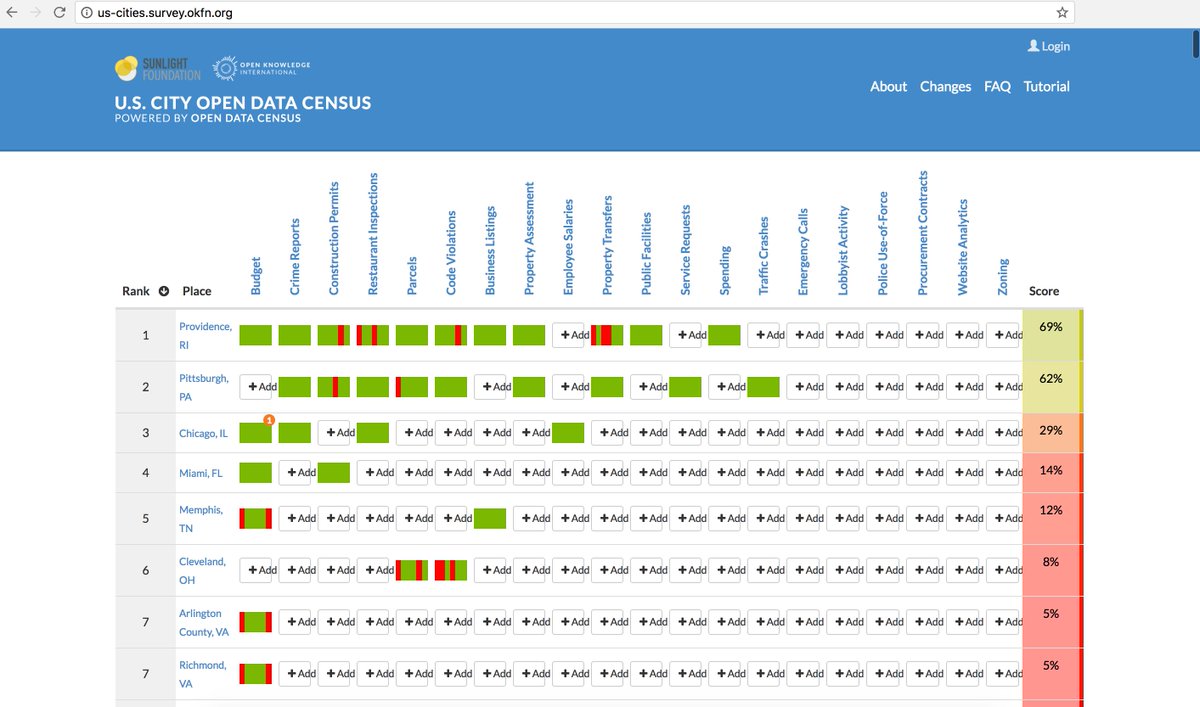Click Providence 69% score cell
Screen dimensions: 1200x707
tap(1053, 335)
